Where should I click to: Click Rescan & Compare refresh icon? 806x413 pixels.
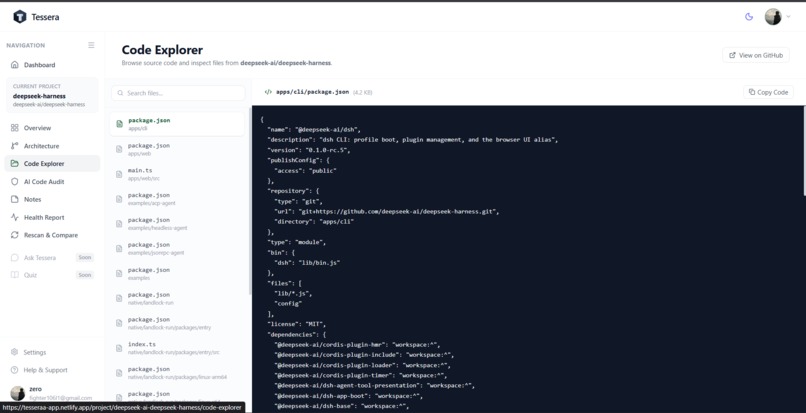[x=14, y=235]
